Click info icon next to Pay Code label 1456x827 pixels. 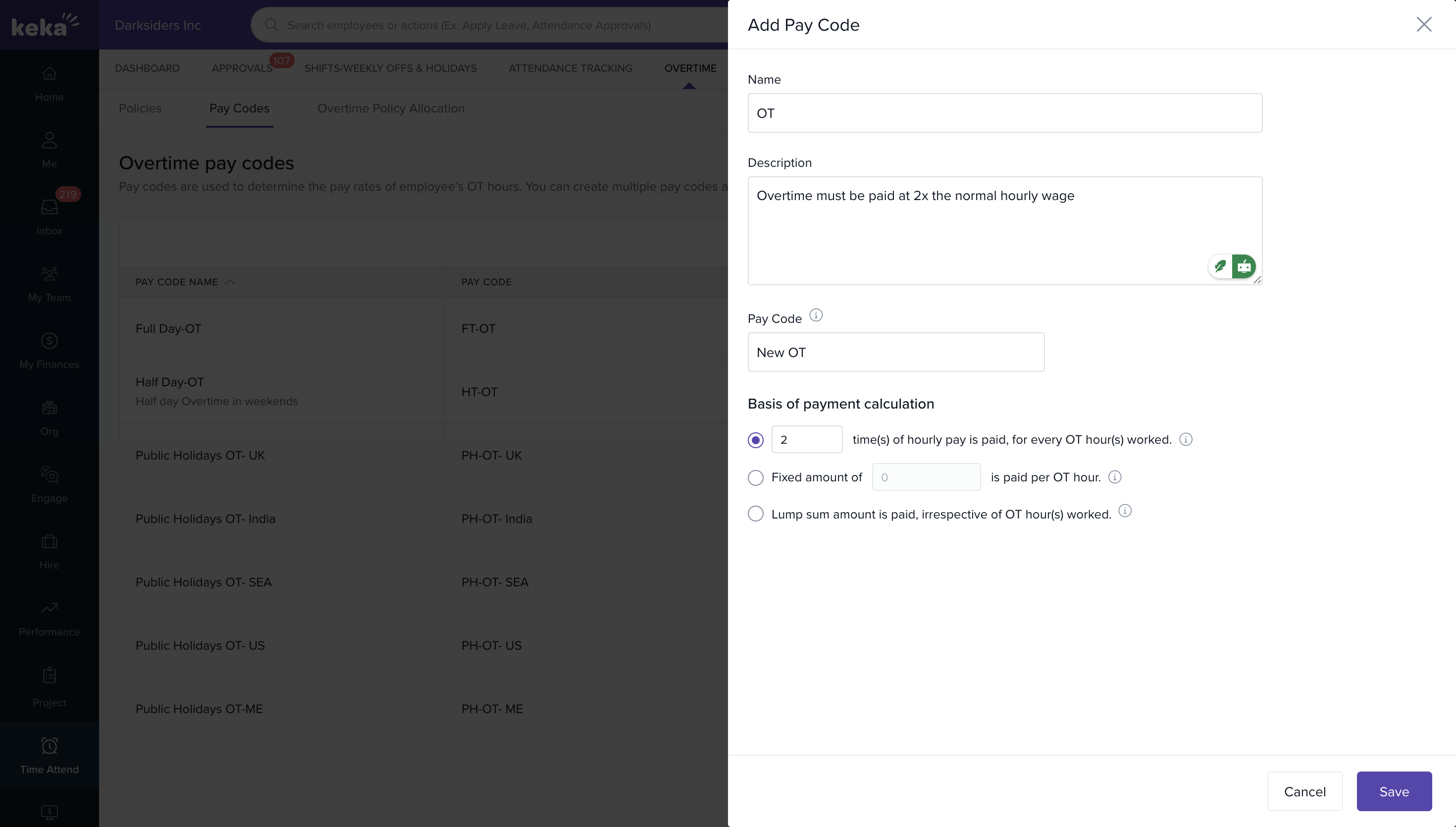pos(816,315)
